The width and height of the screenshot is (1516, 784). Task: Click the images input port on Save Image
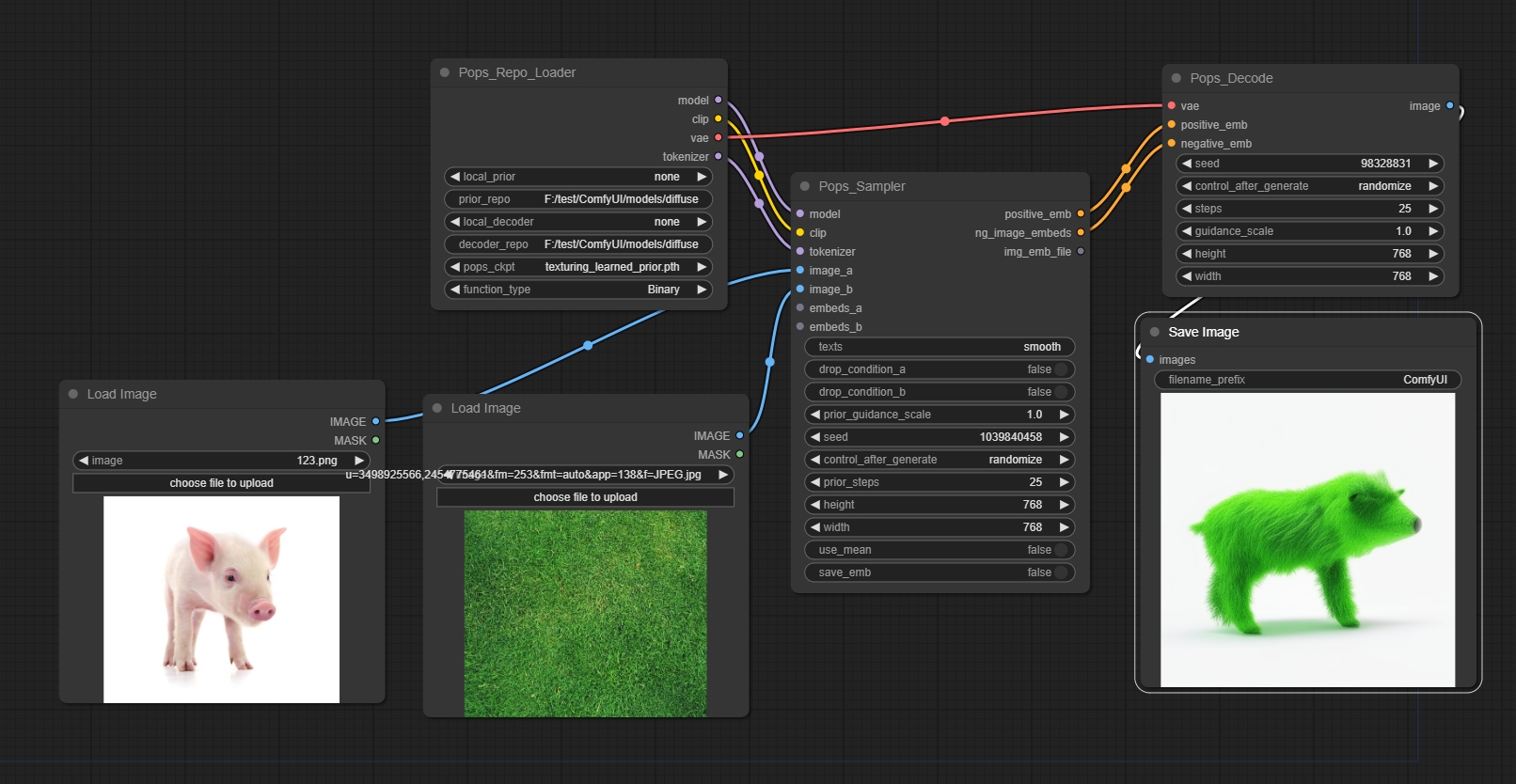pos(1150,359)
